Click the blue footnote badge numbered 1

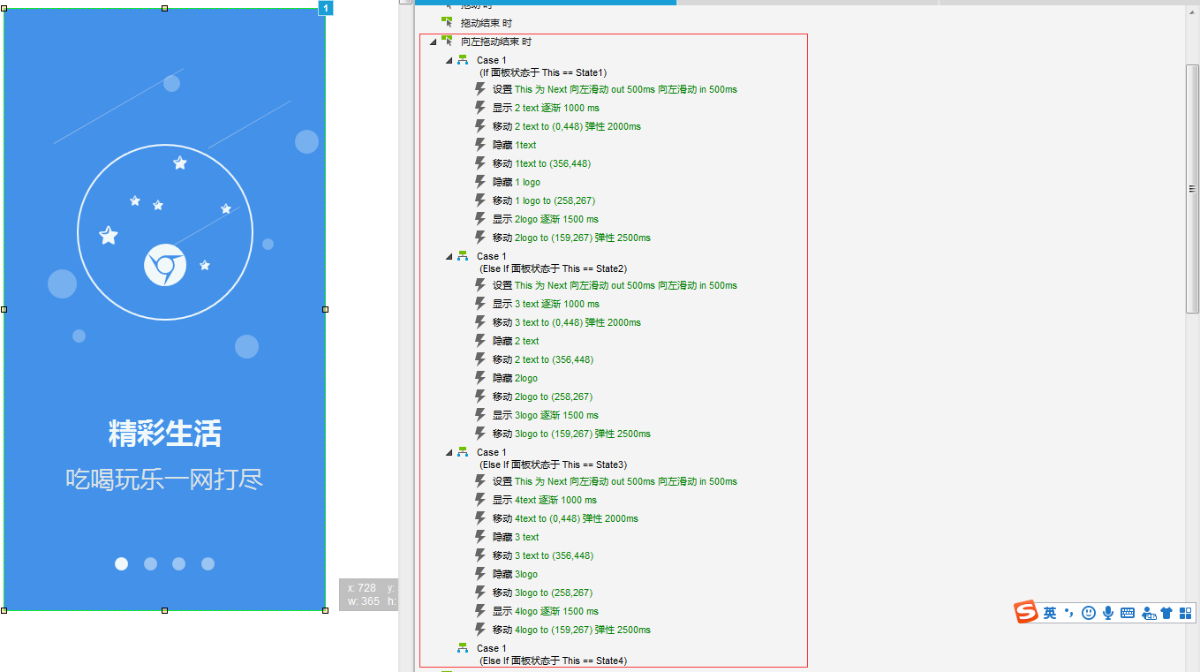click(x=325, y=8)
